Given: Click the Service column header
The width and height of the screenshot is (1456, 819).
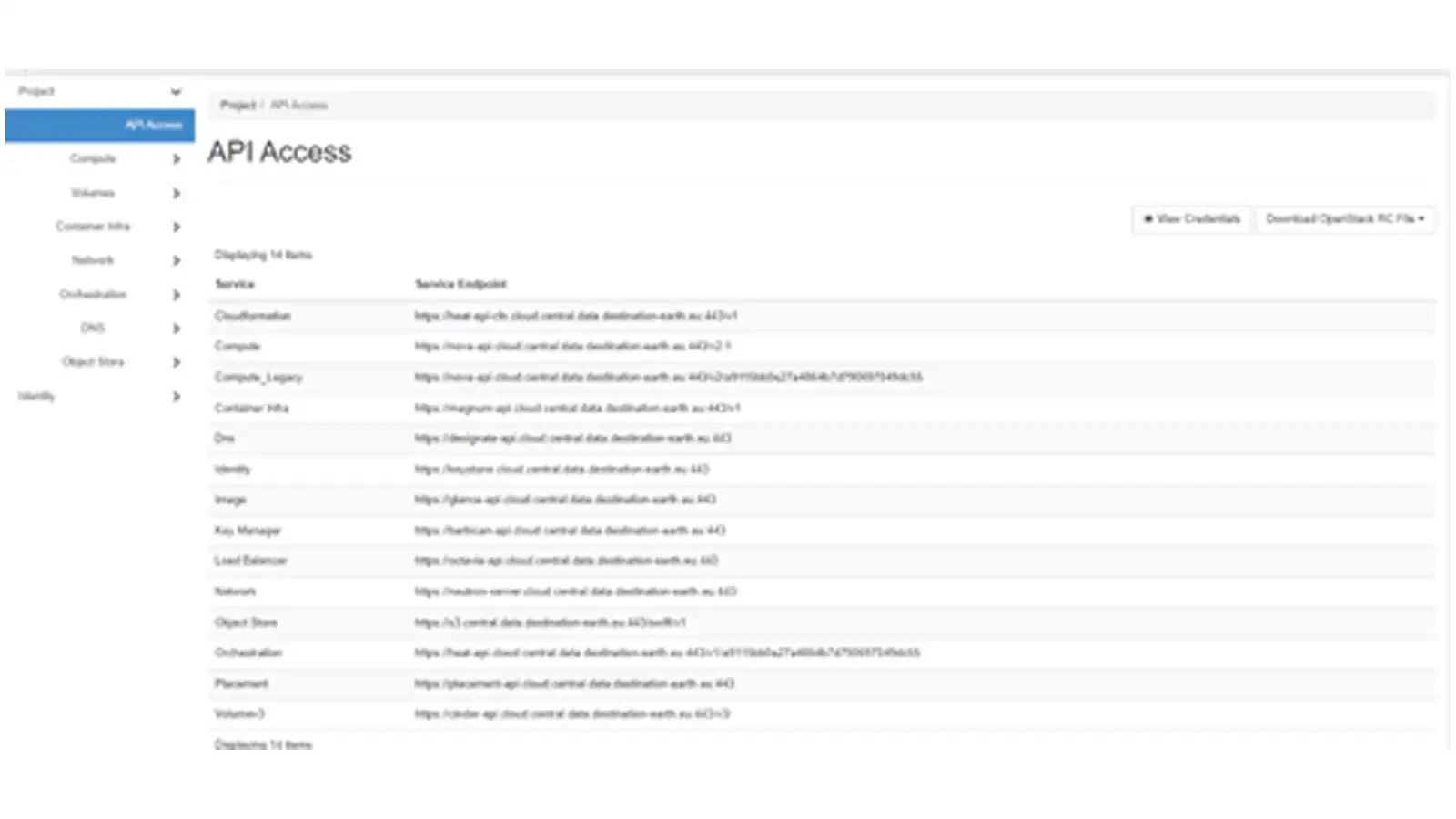Looking at the screenshot, I should (235, 284).
